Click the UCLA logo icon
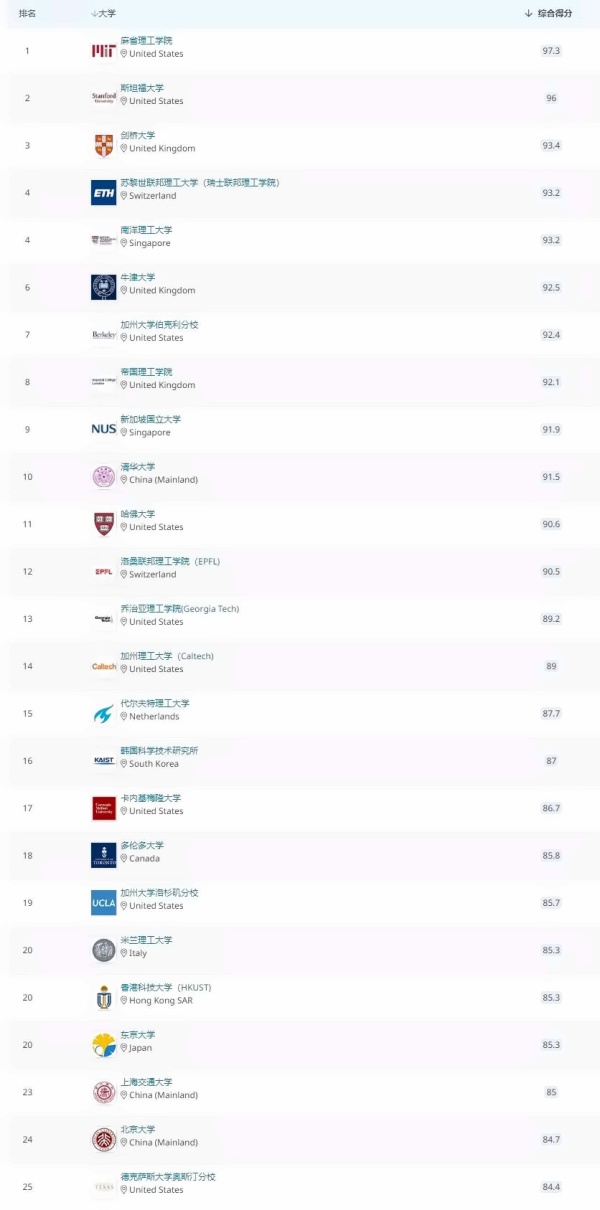 (103, 902)
